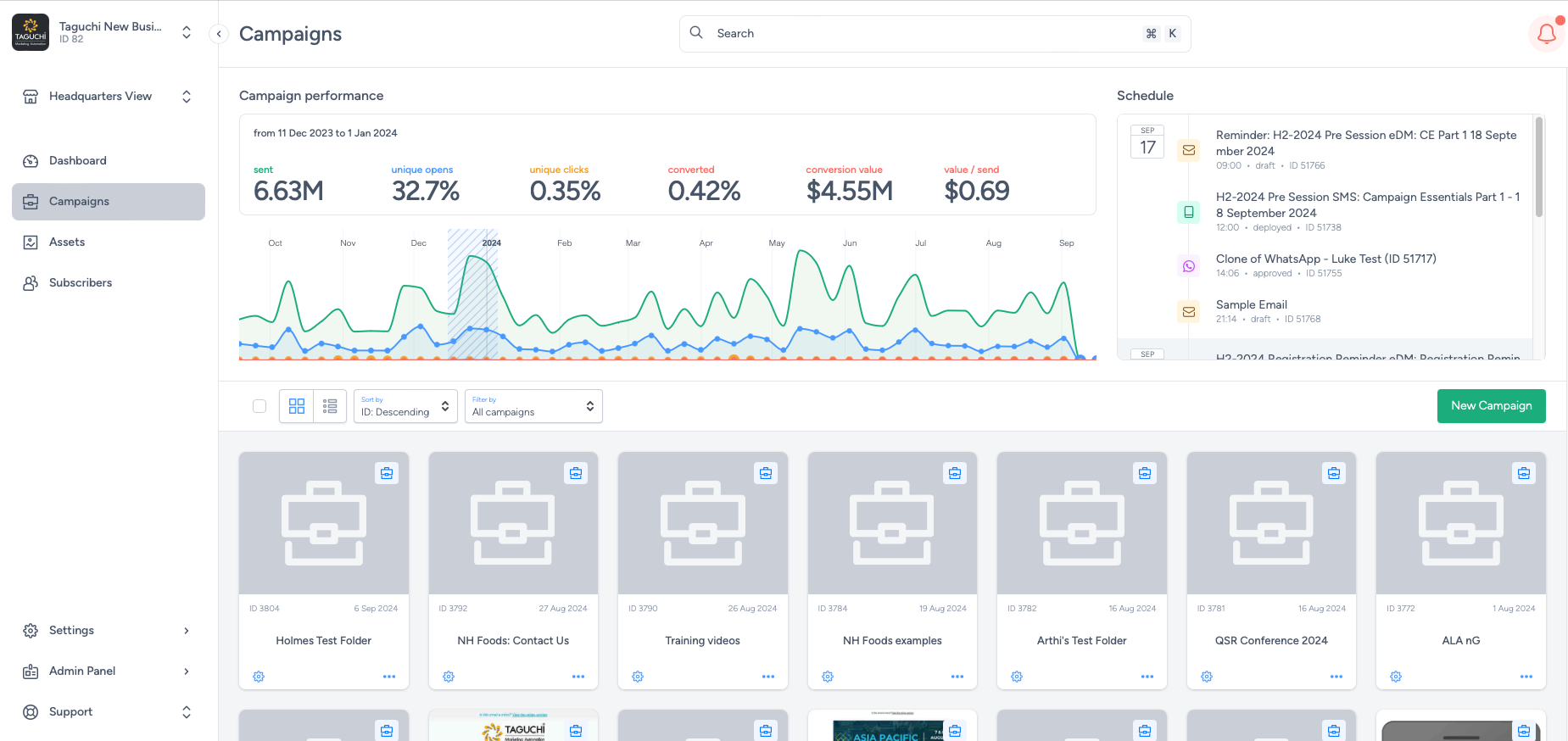Click folder badge icon on Training videos

(766, 473)
